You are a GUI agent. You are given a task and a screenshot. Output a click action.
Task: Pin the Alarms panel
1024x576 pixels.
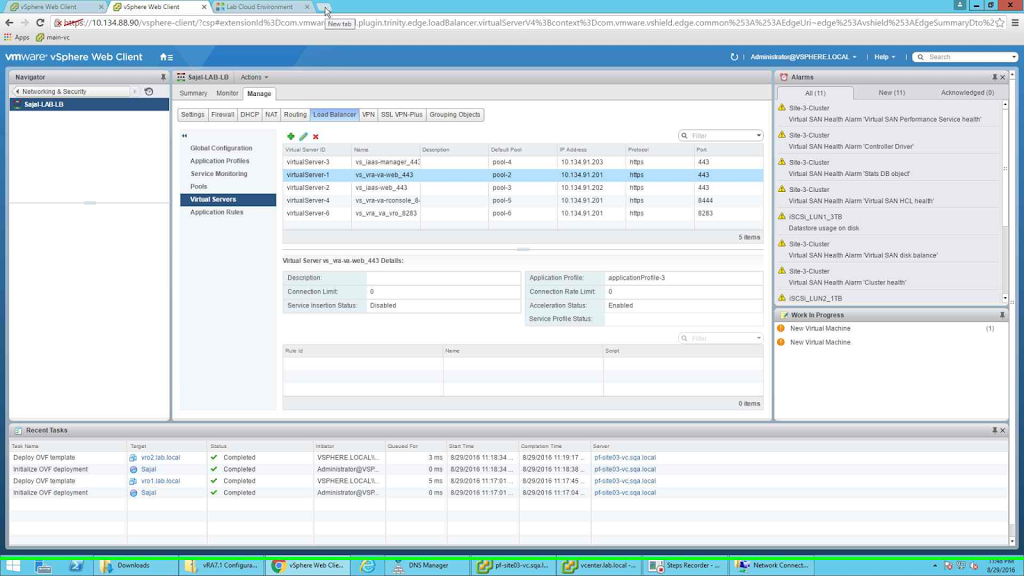click(995, 77)
